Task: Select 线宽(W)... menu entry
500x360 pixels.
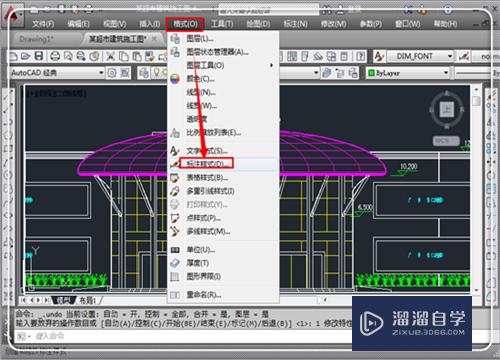Action: 223,106
